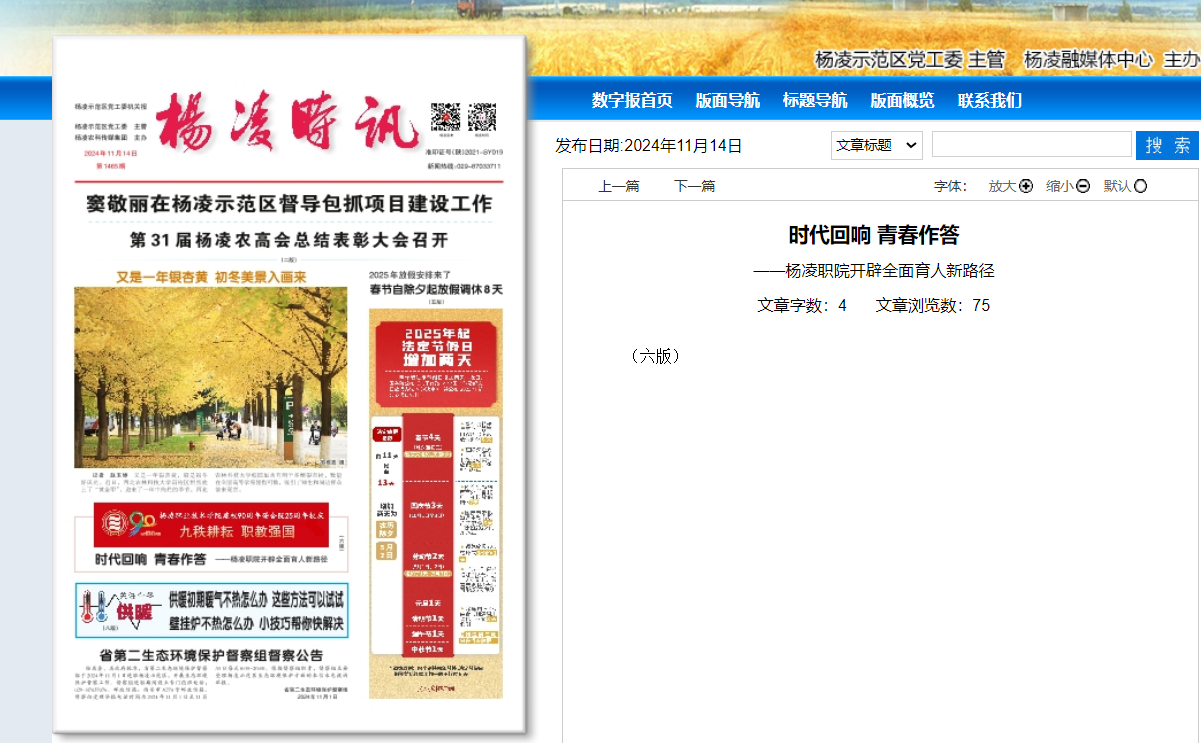This screenshot has height=743, width=1201.
Task: Go to previous article 上一篇
Action: [618, 186]
